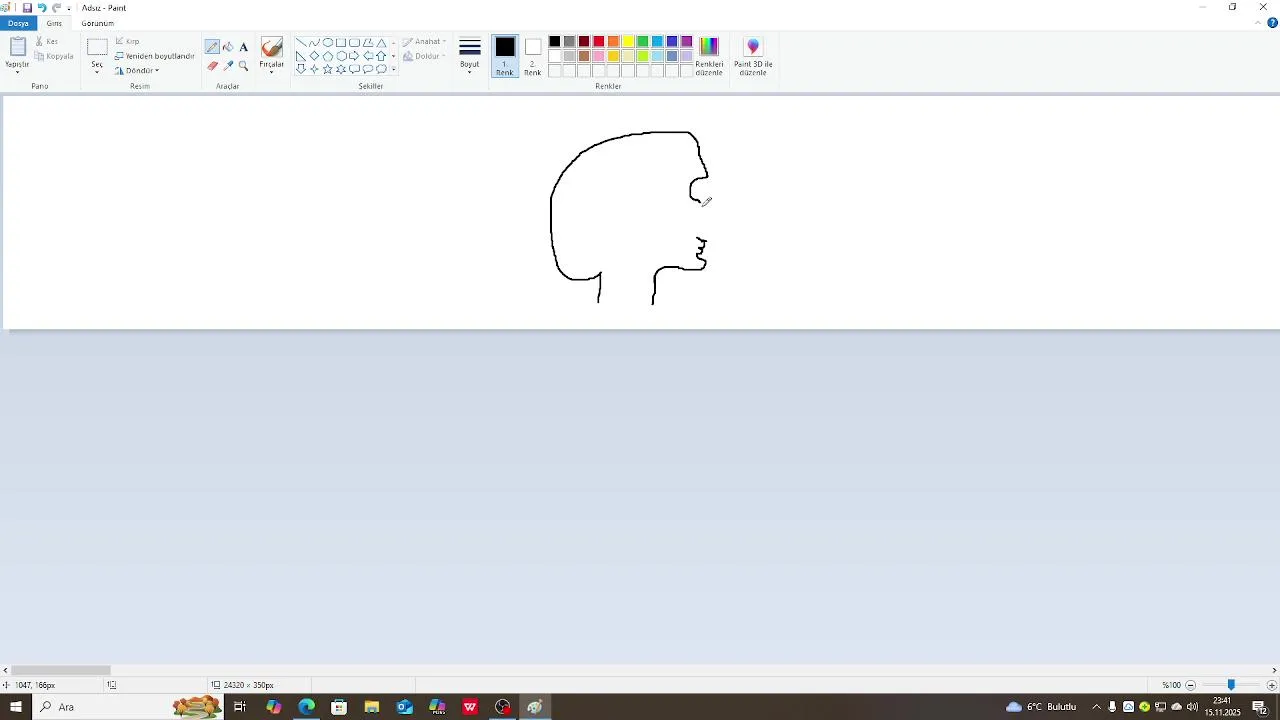Click the Redo arrow in title bar
The image size is (1280, 720).
[57, 7]
